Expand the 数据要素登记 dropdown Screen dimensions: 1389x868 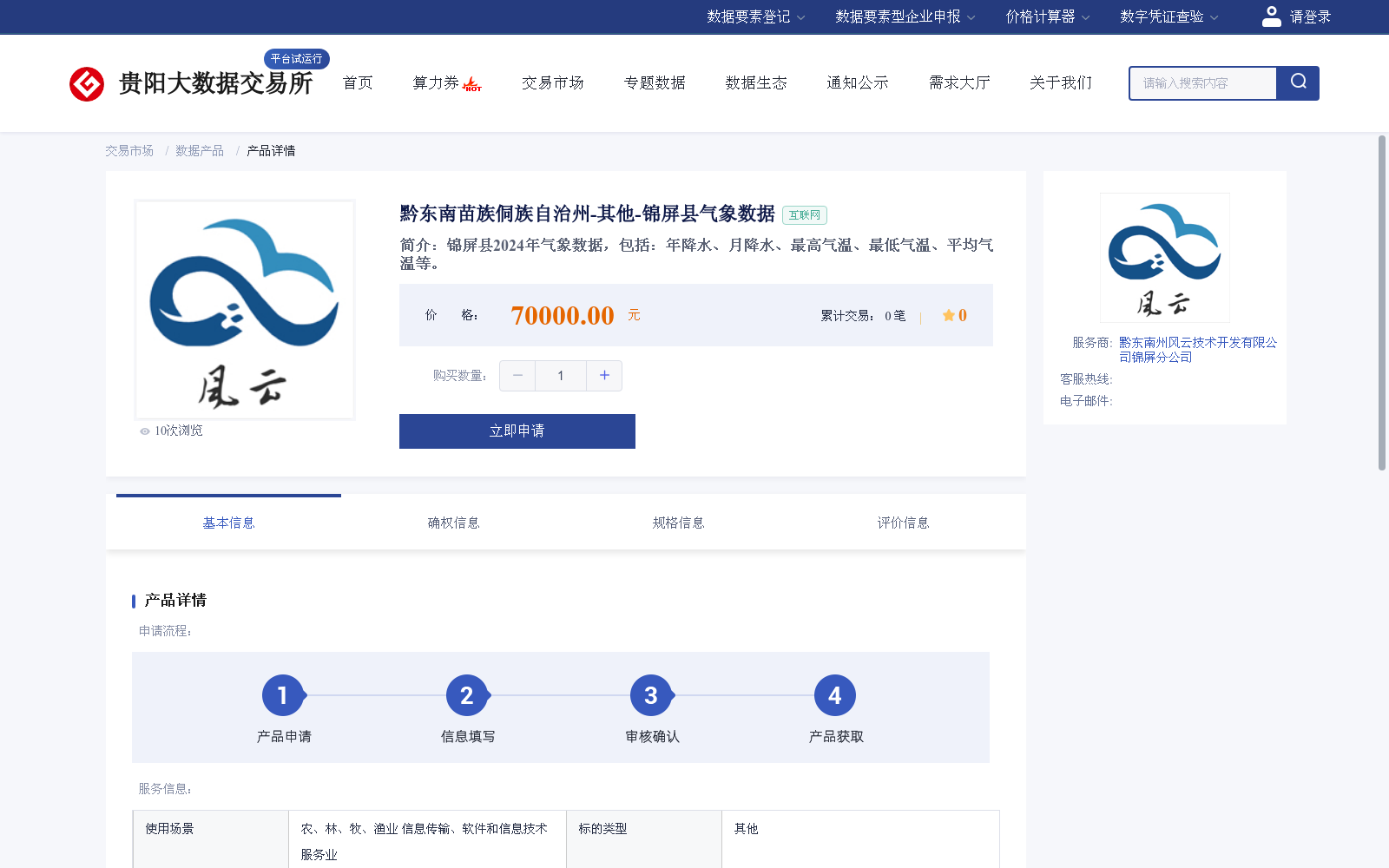pos(755,16)
